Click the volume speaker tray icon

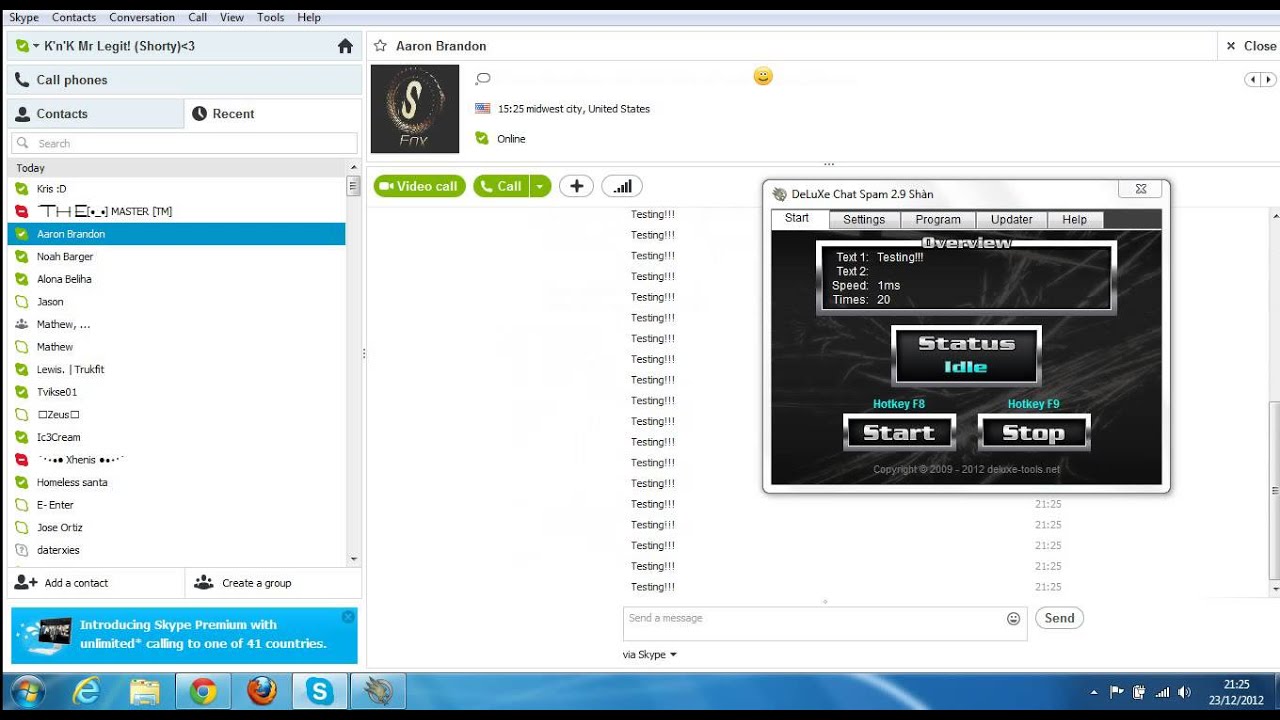[1185, 692]
